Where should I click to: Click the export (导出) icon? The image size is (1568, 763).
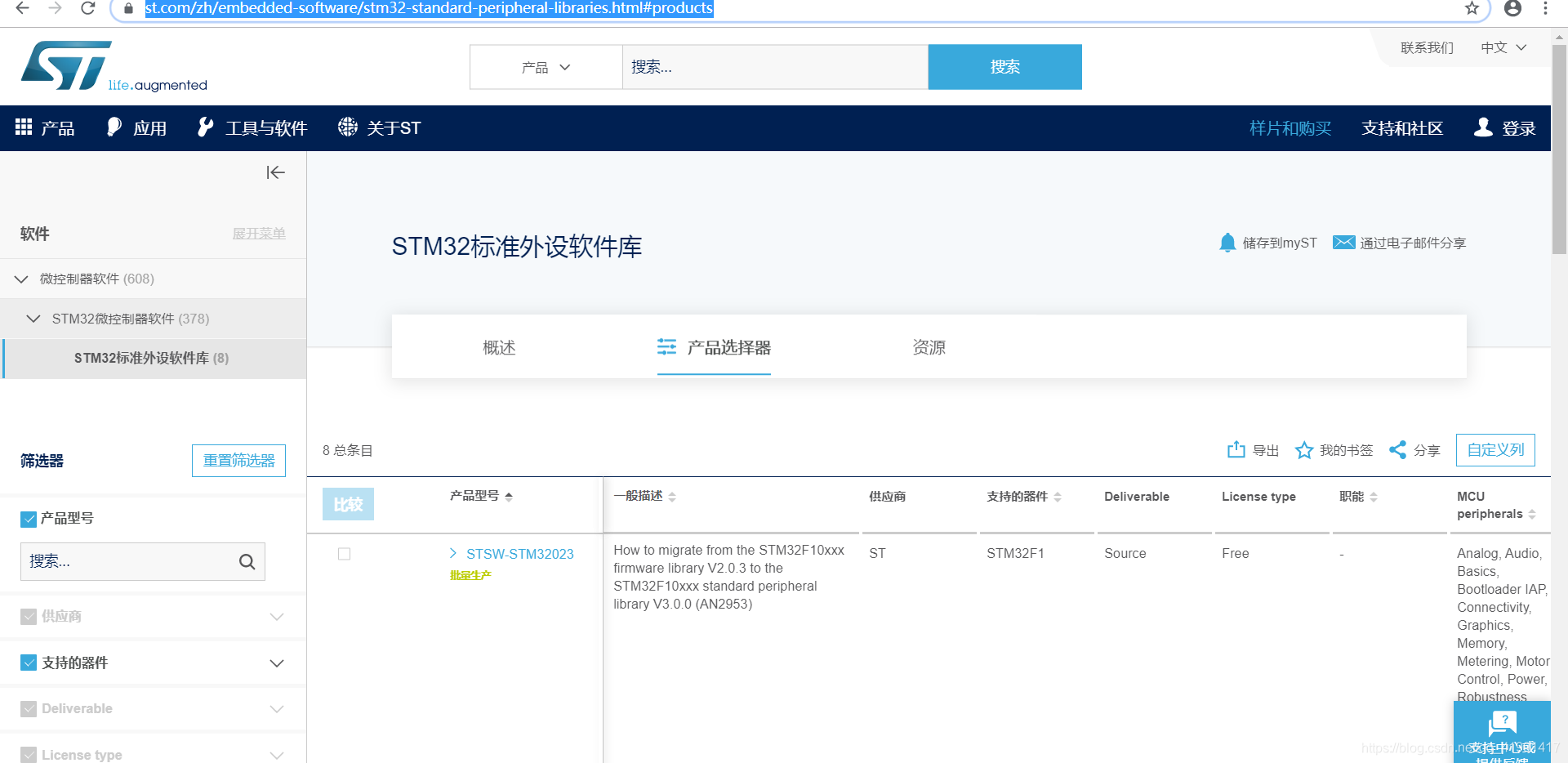[x=1236, y=449]
